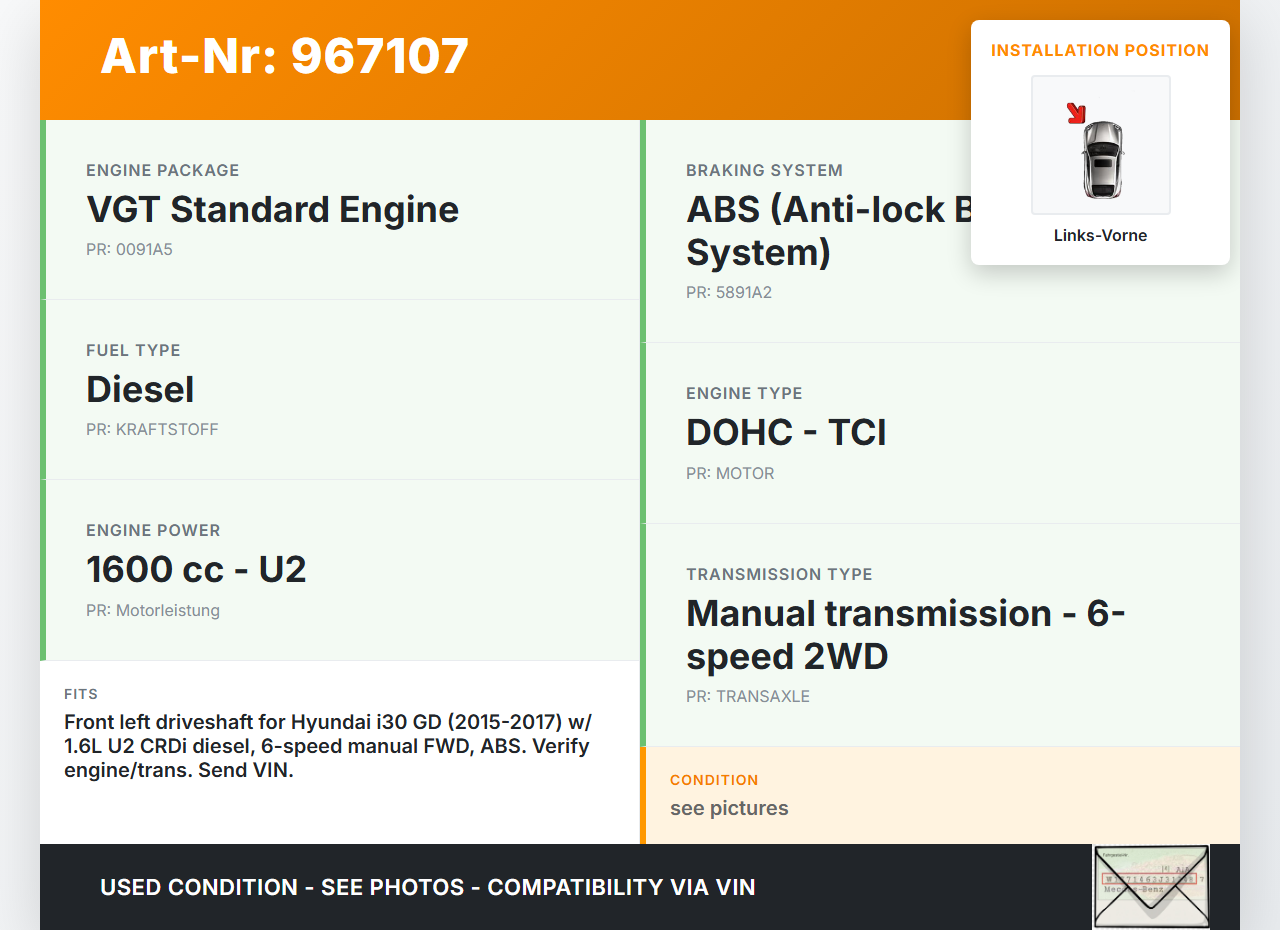Click the Used Condition footer banner text
This screenshot has width=1280, height=930.
pos(427,887)
